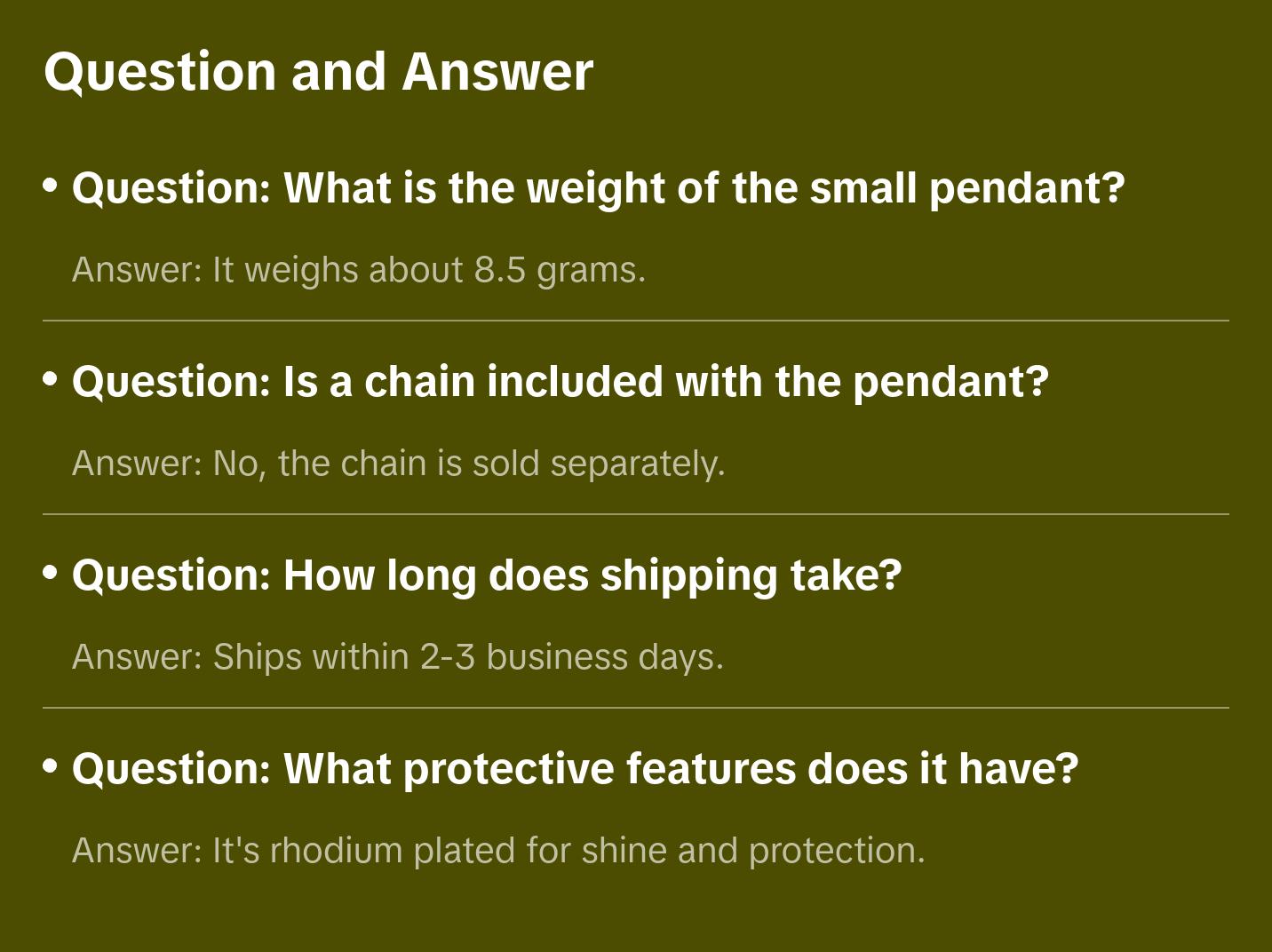This screenshot has height=952, width=1272.
Task: Click the "8.5 grams" text
Action: coord(559,270)
